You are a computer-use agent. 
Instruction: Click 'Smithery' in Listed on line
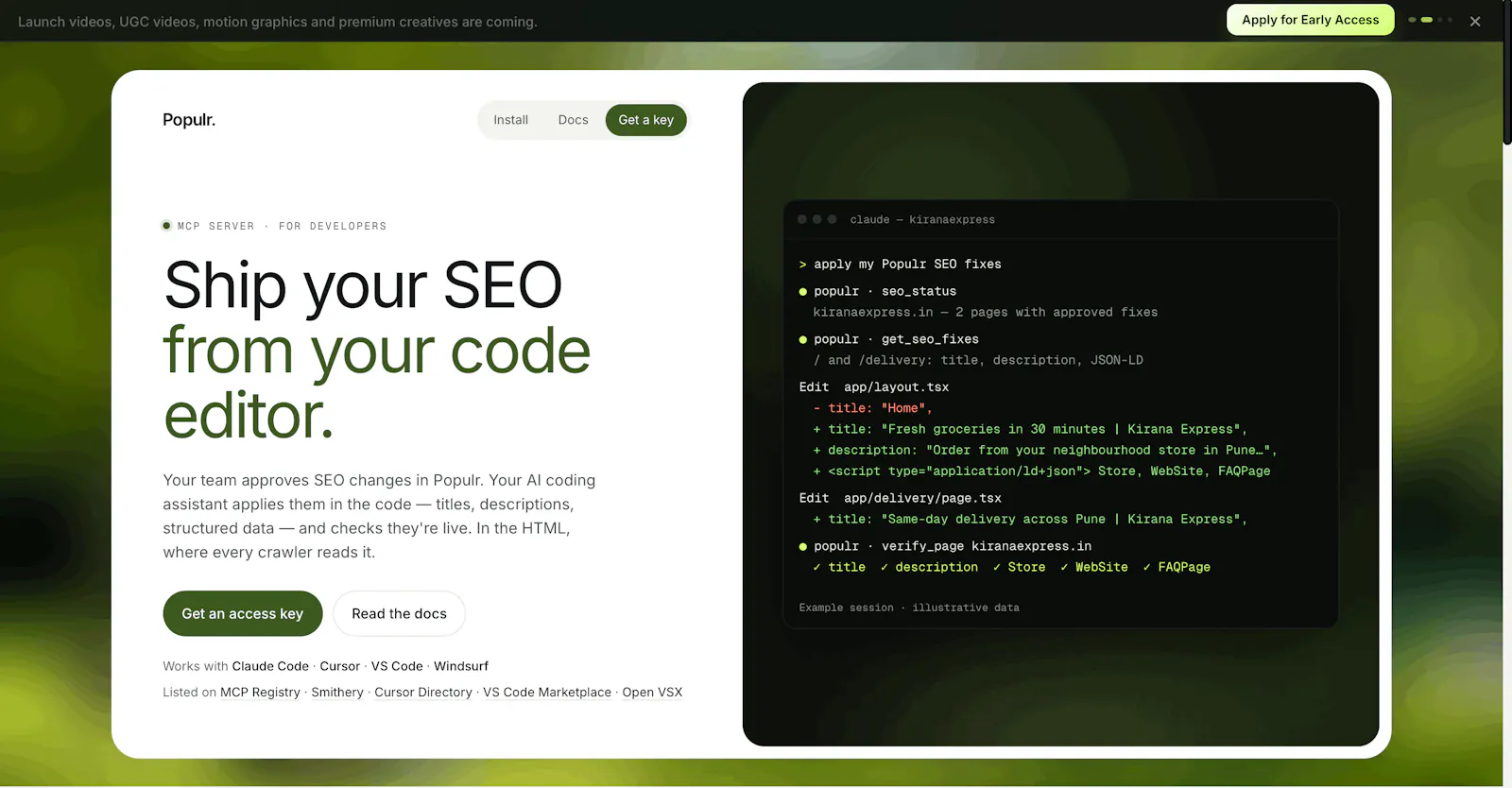coord(337,693)
